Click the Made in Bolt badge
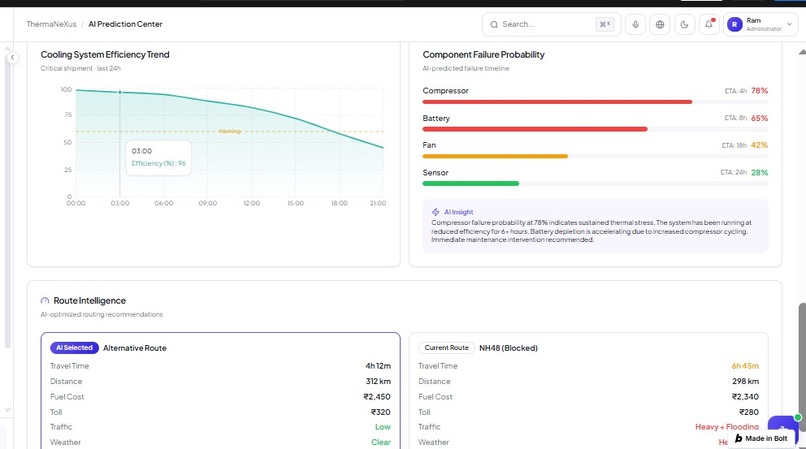 tap(761, 439)
